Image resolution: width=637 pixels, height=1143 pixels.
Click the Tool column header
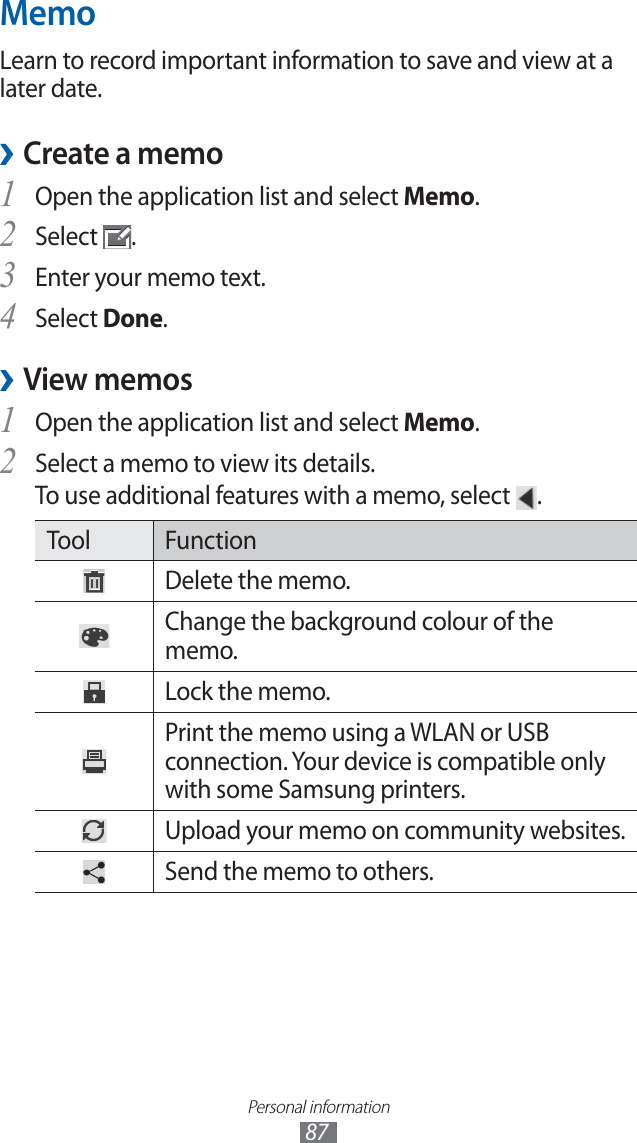69,541
